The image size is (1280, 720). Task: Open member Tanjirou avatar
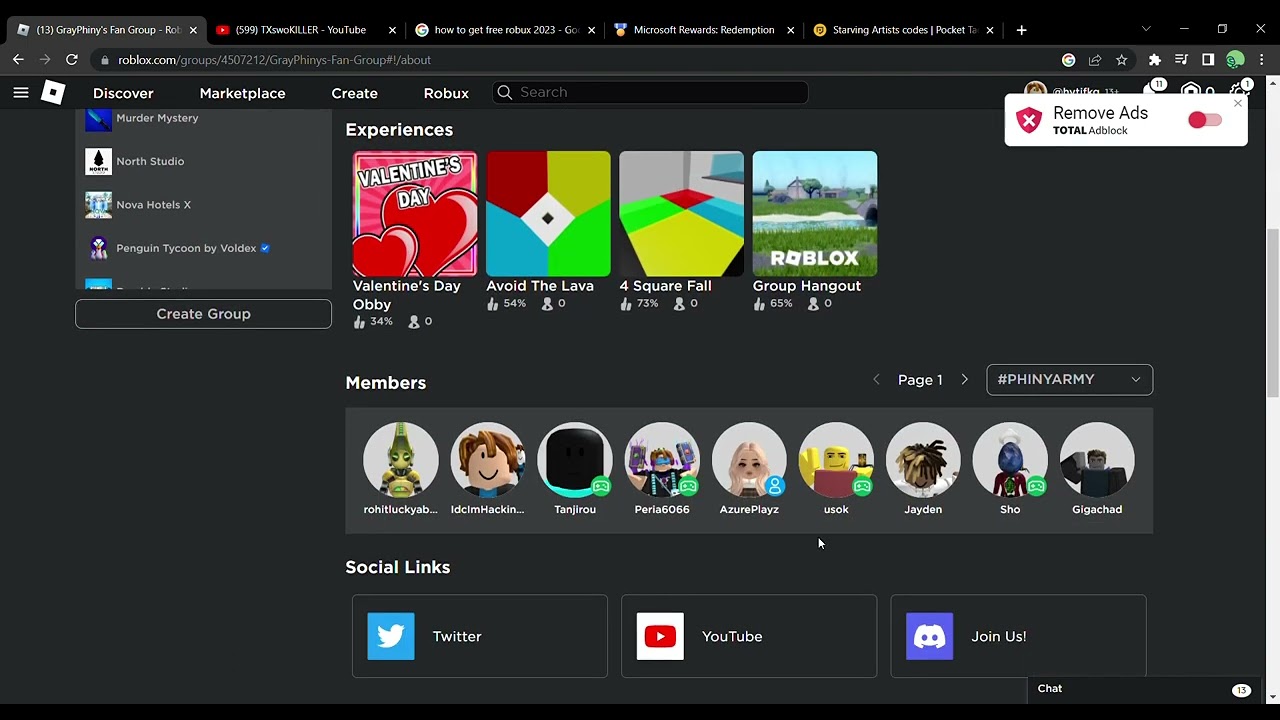(575, 460)
